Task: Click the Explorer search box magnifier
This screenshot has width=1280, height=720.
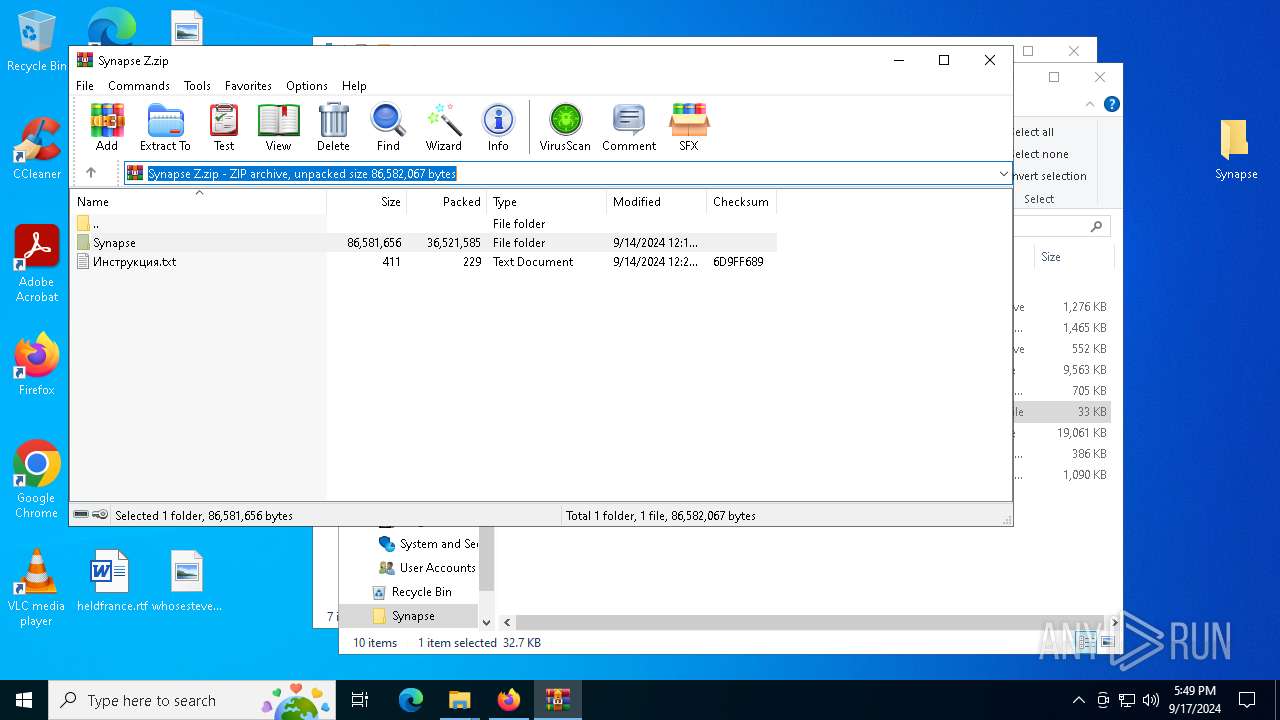Action: tap(1097, 227)
